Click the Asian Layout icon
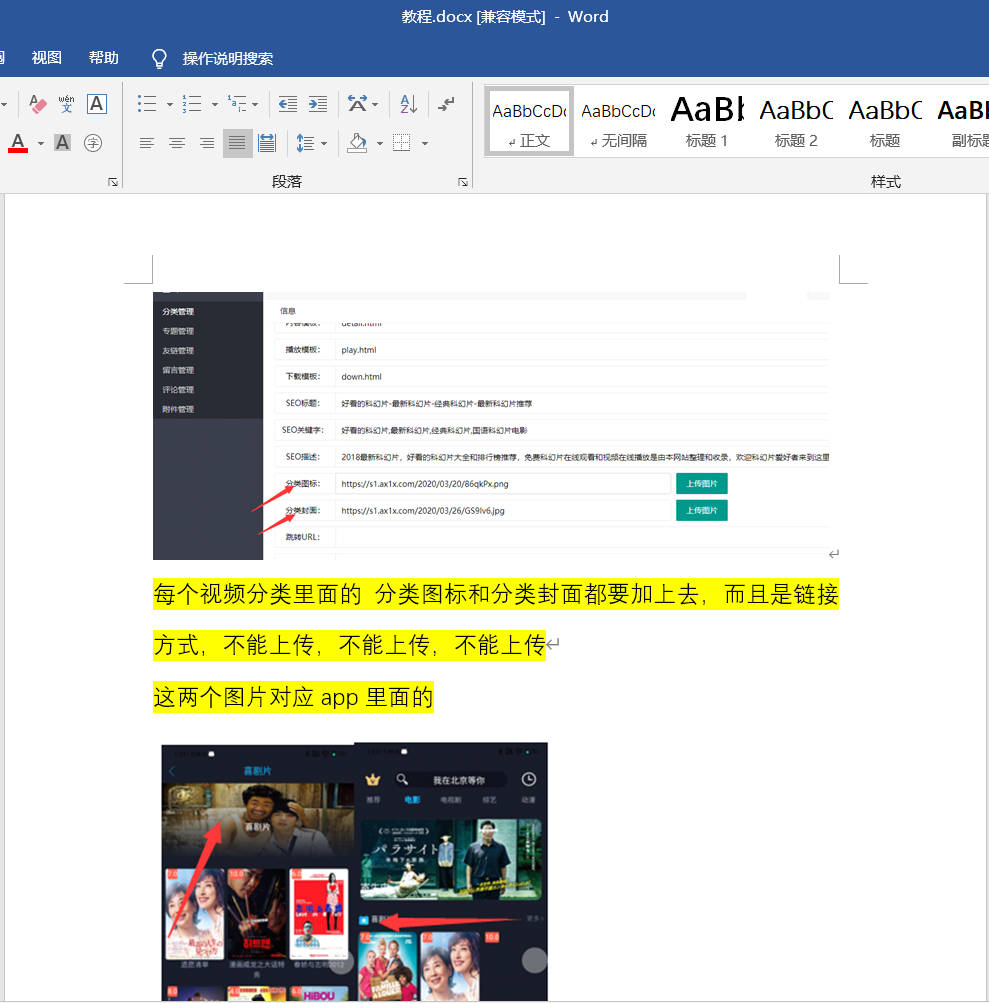This screenshot has height=1003, width=989. tap(357, 104)
